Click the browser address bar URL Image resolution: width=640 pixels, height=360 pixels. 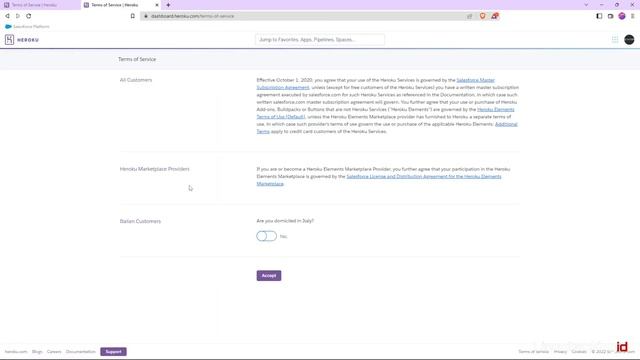click(x=192, y=16)
